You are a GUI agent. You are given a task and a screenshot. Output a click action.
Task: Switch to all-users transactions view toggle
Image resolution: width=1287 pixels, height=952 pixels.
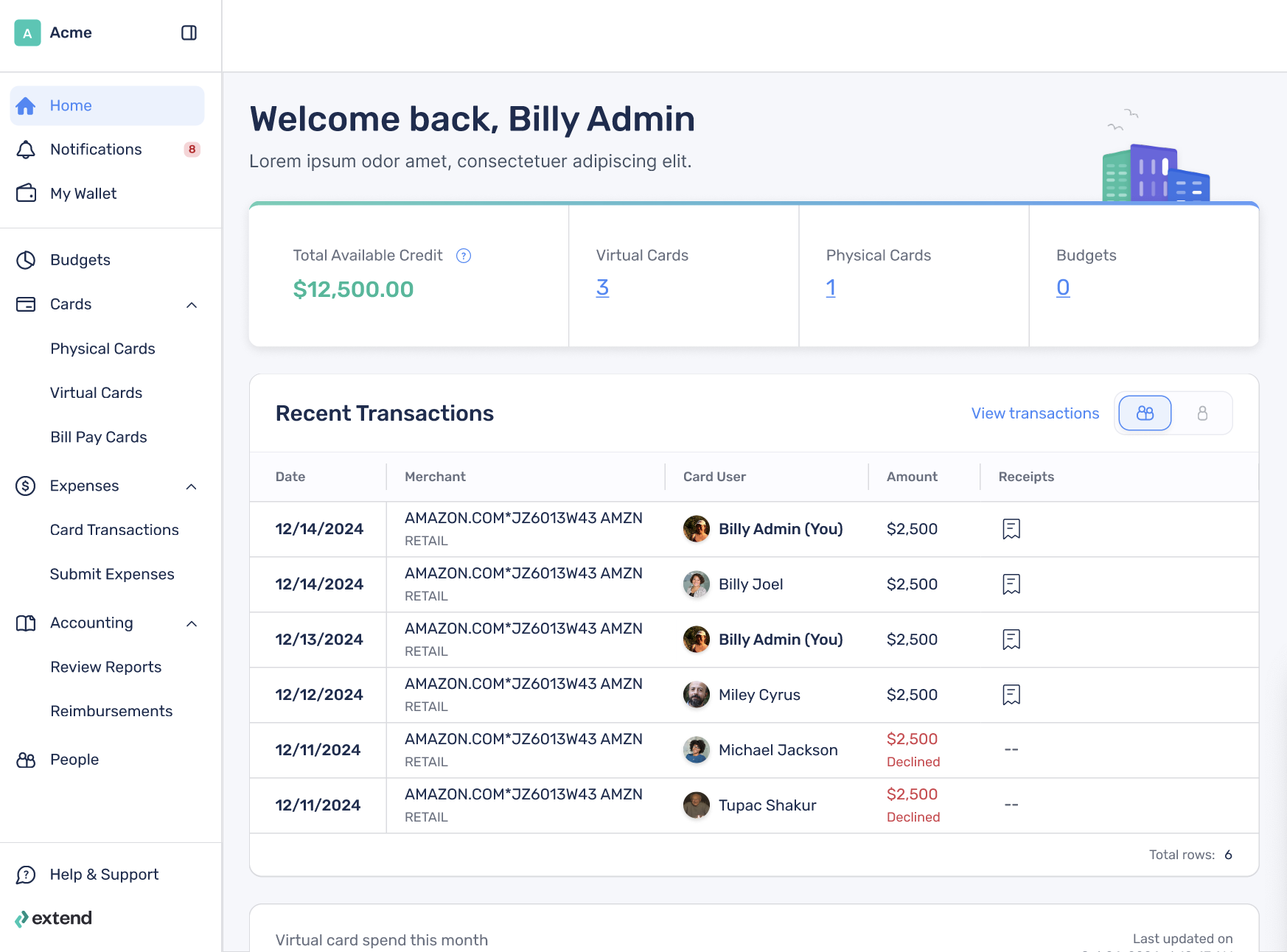1145,413
